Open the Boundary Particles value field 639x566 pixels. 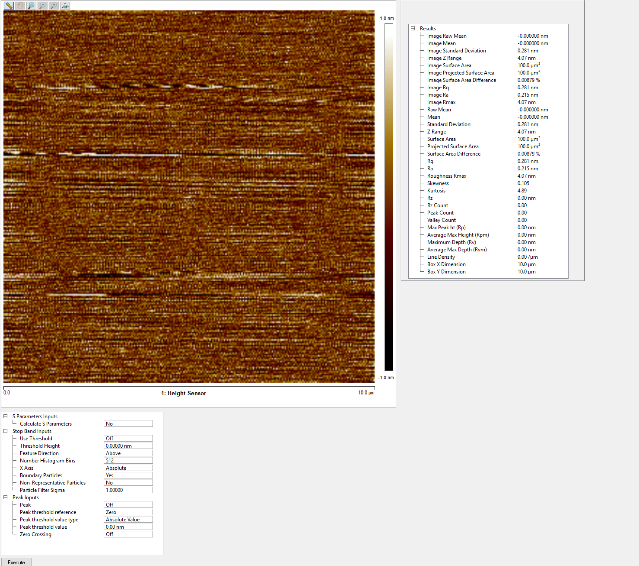point(128,475)
